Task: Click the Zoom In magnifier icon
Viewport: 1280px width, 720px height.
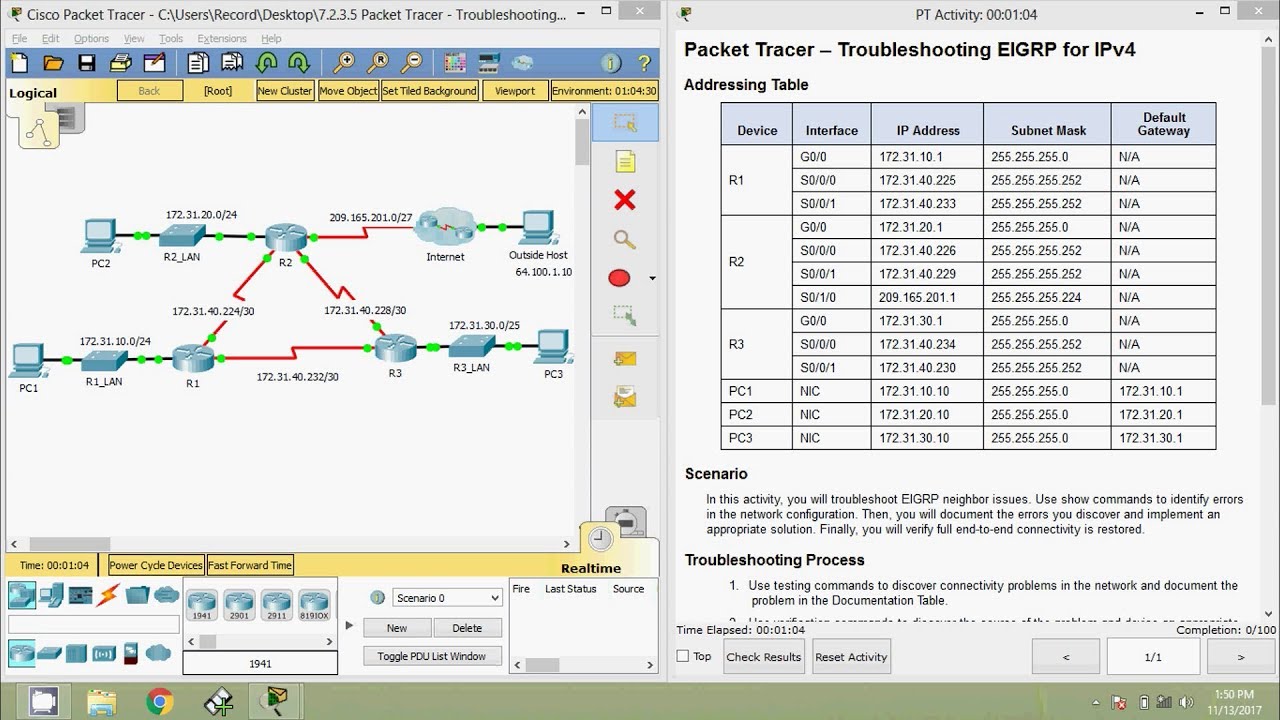Action: 344,63
